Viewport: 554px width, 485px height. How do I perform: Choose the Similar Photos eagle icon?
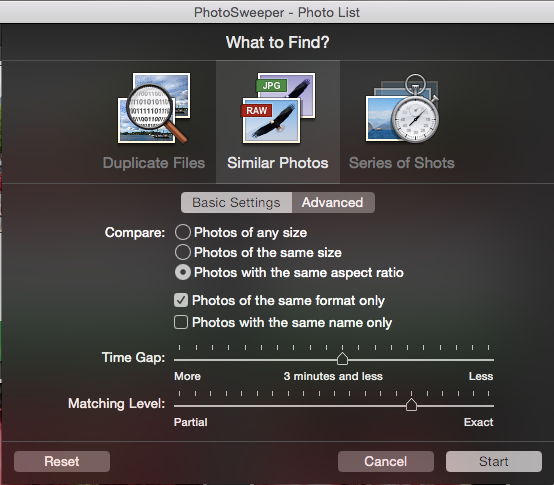[278, 108]
